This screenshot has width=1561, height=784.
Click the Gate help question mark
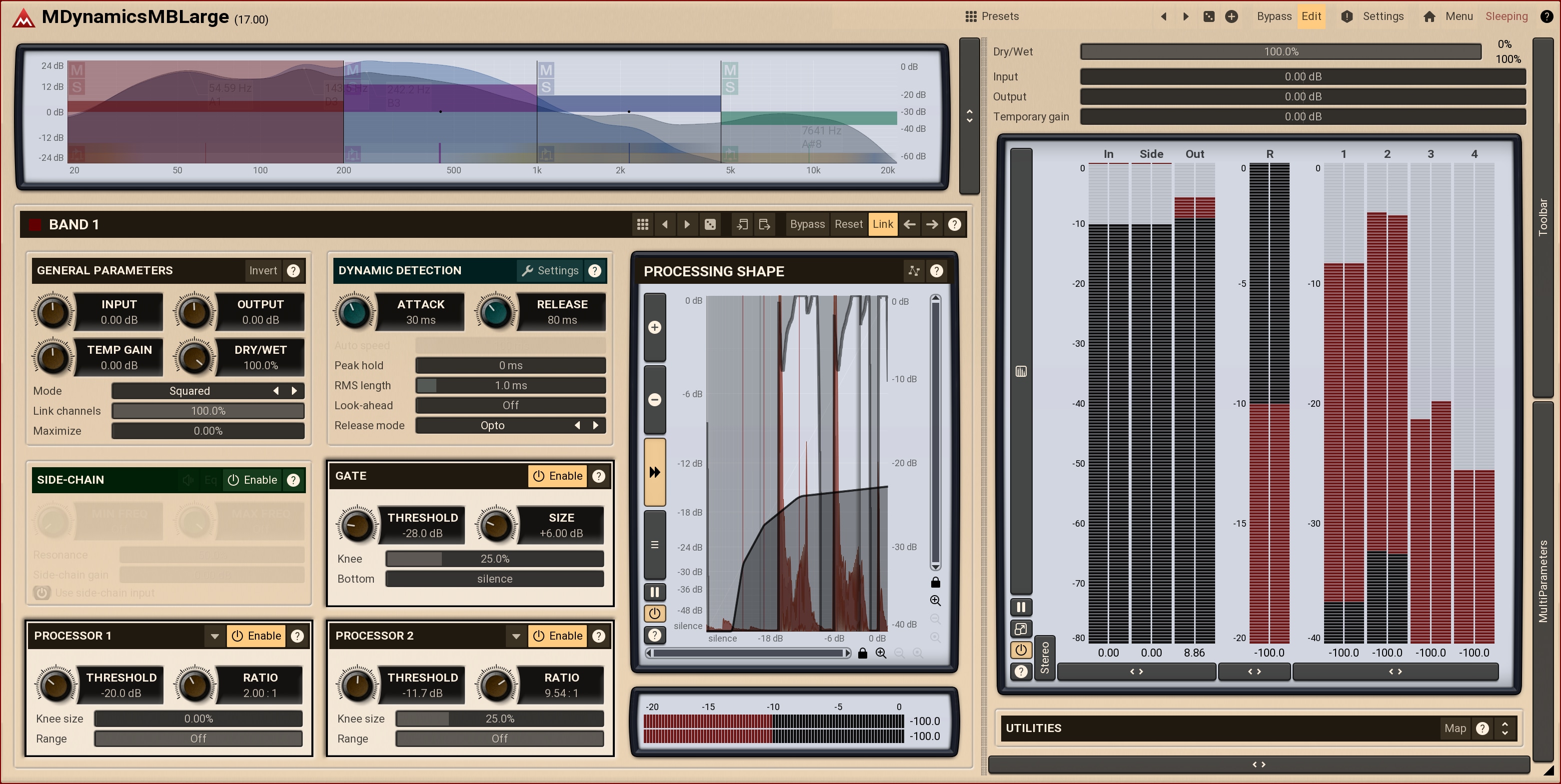click(x=599, y=476)
